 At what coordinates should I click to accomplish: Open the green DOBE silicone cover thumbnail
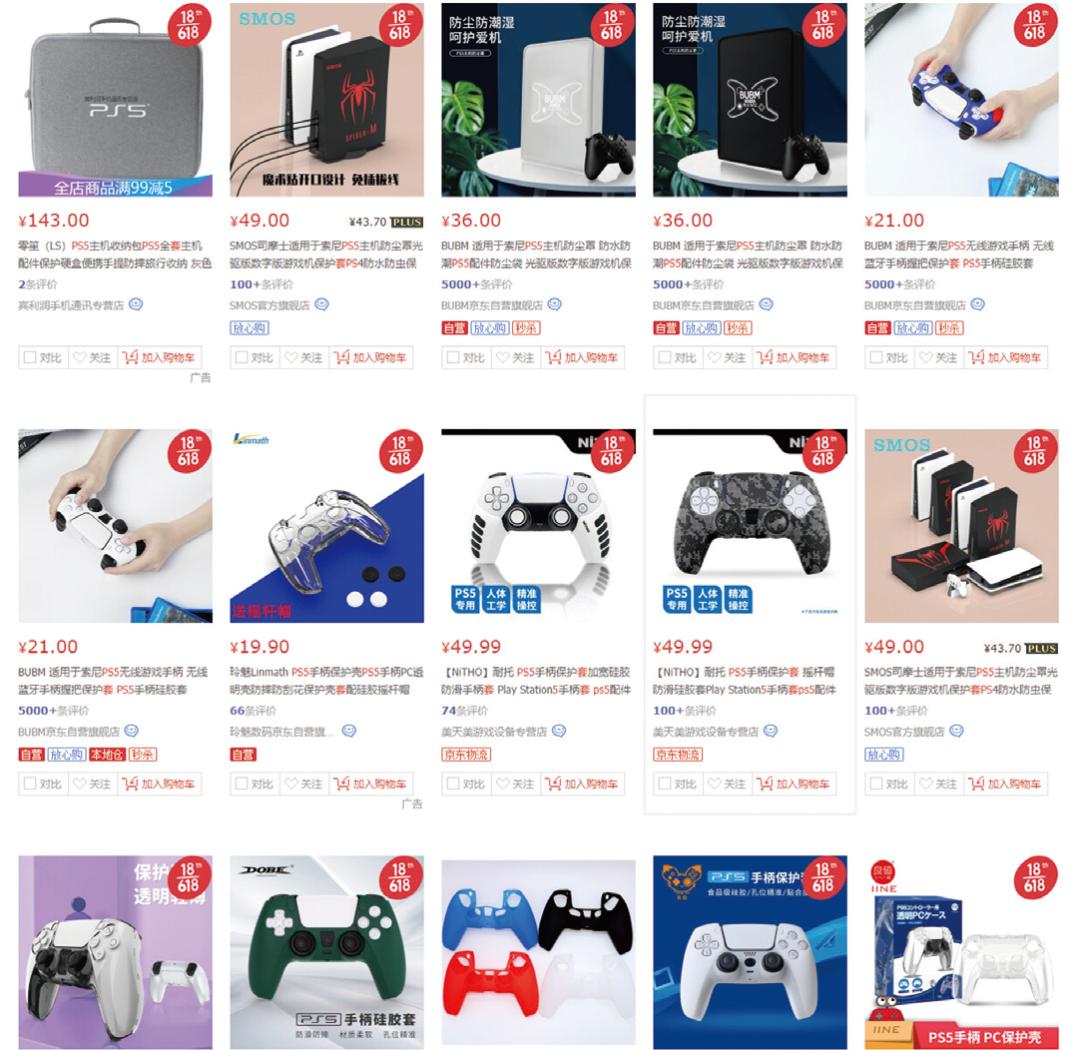tap(326, 952)
